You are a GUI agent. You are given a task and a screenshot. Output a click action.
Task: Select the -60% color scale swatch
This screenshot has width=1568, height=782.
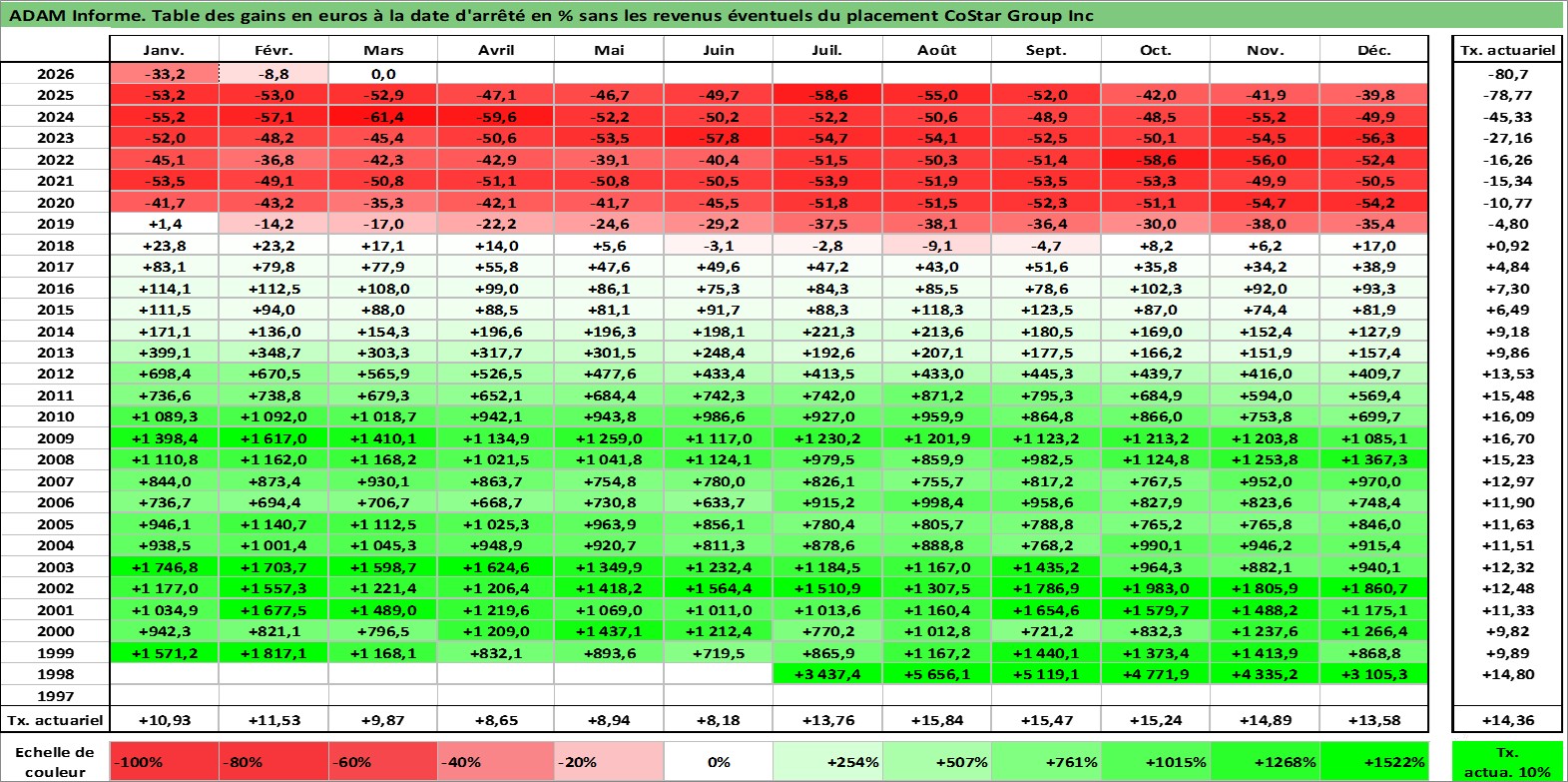tap(383, 762)
